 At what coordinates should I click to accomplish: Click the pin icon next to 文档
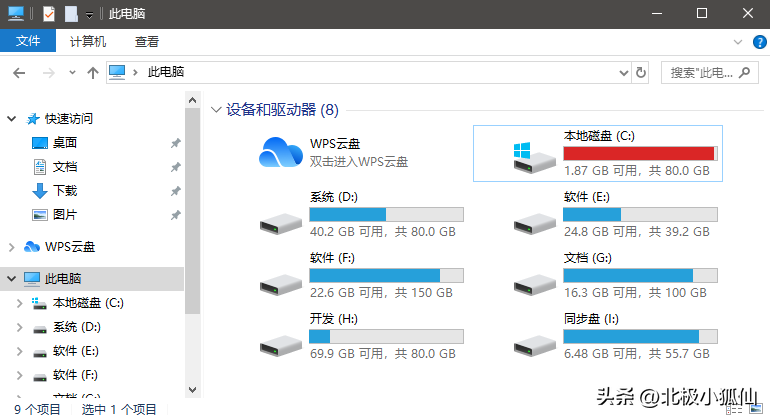pyautogui.click(x=175, y=167)
